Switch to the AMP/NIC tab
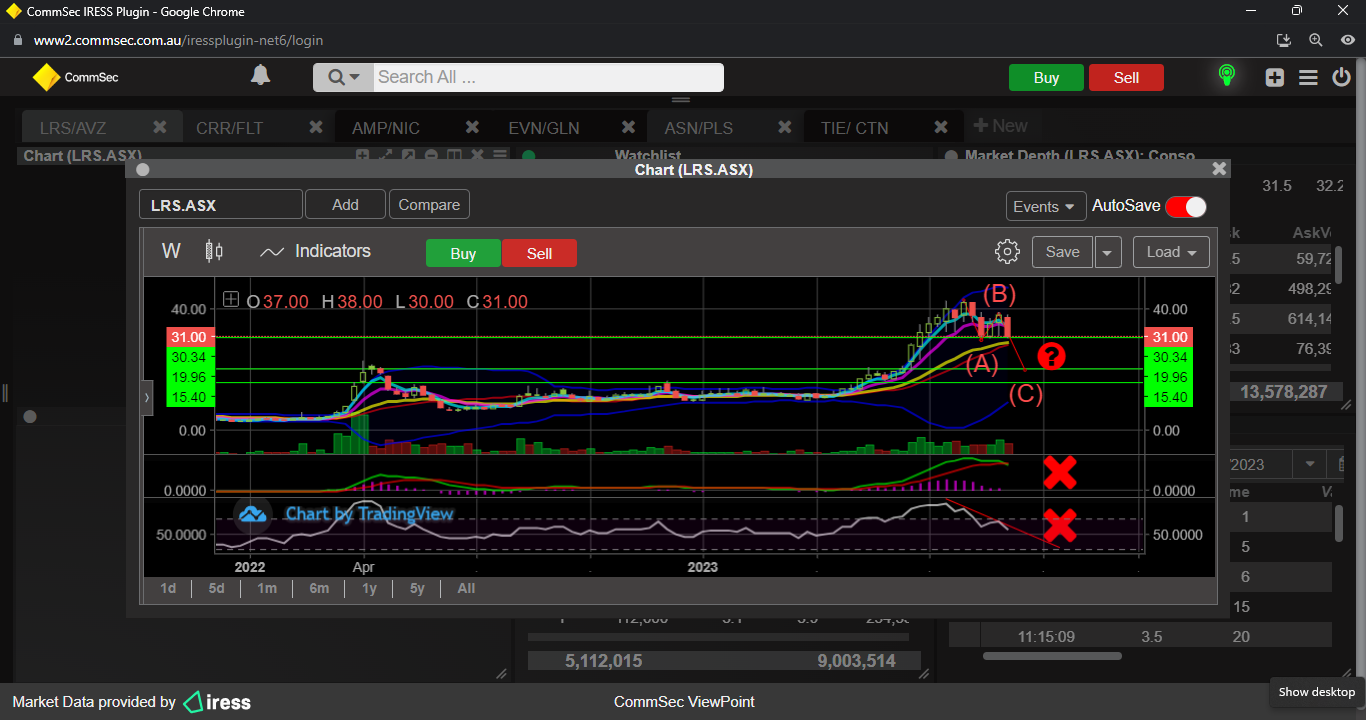Image resolution: width=1366 pixels, height=720 pixels. click(x=386, y=128)
